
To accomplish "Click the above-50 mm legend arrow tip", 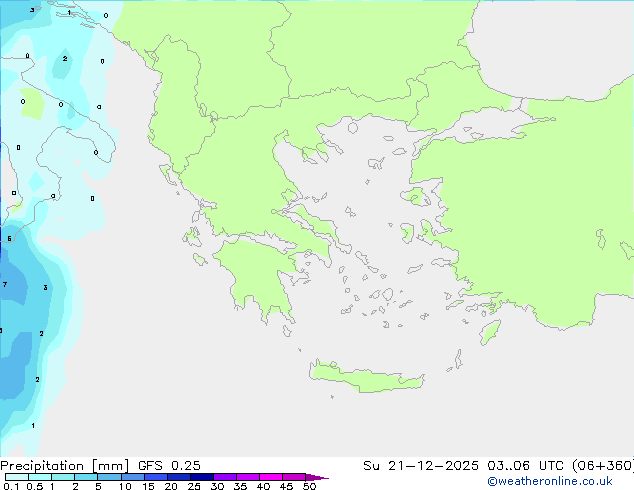I will (317, 477).
